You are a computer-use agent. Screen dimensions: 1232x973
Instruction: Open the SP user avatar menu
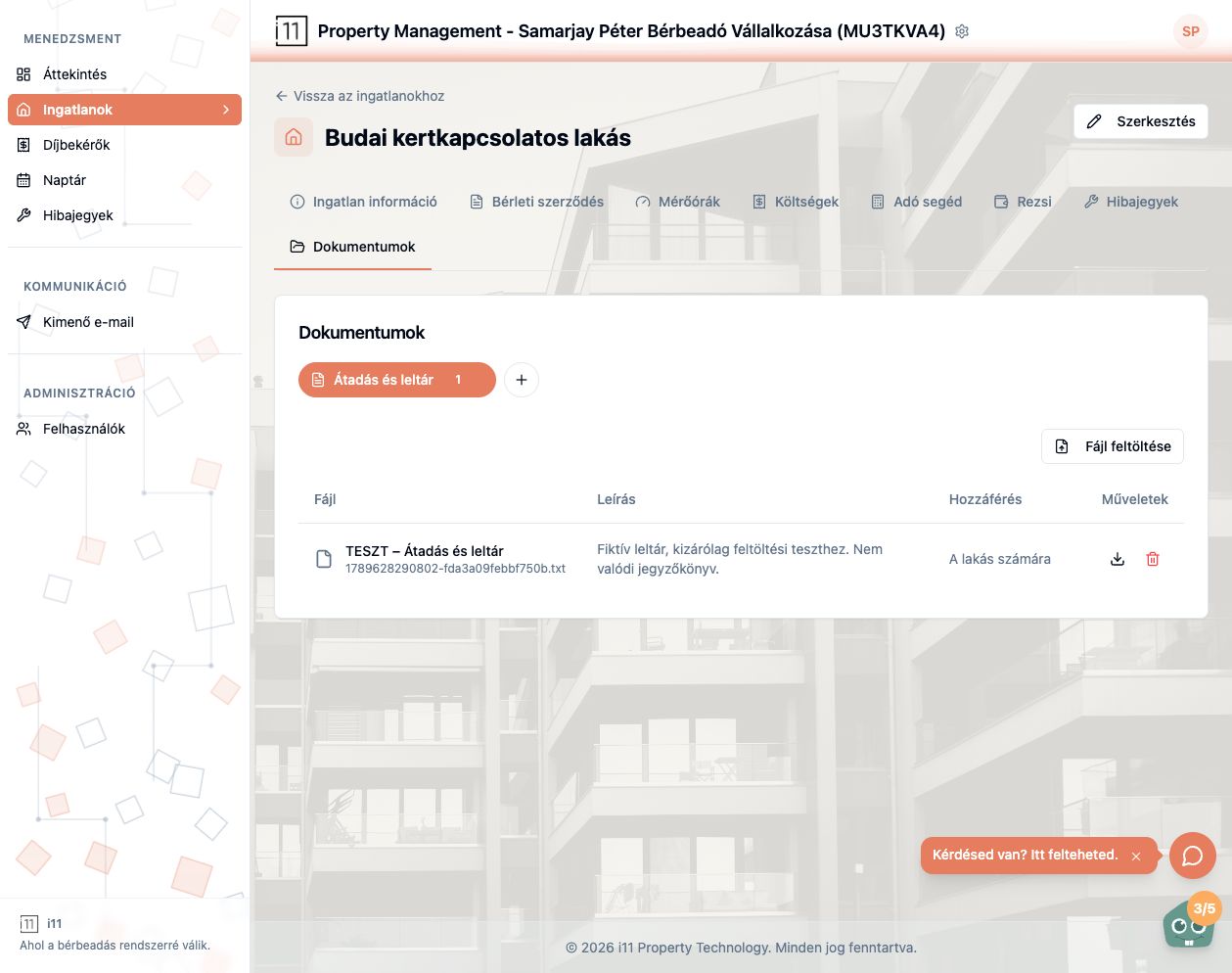[1191, 31]
